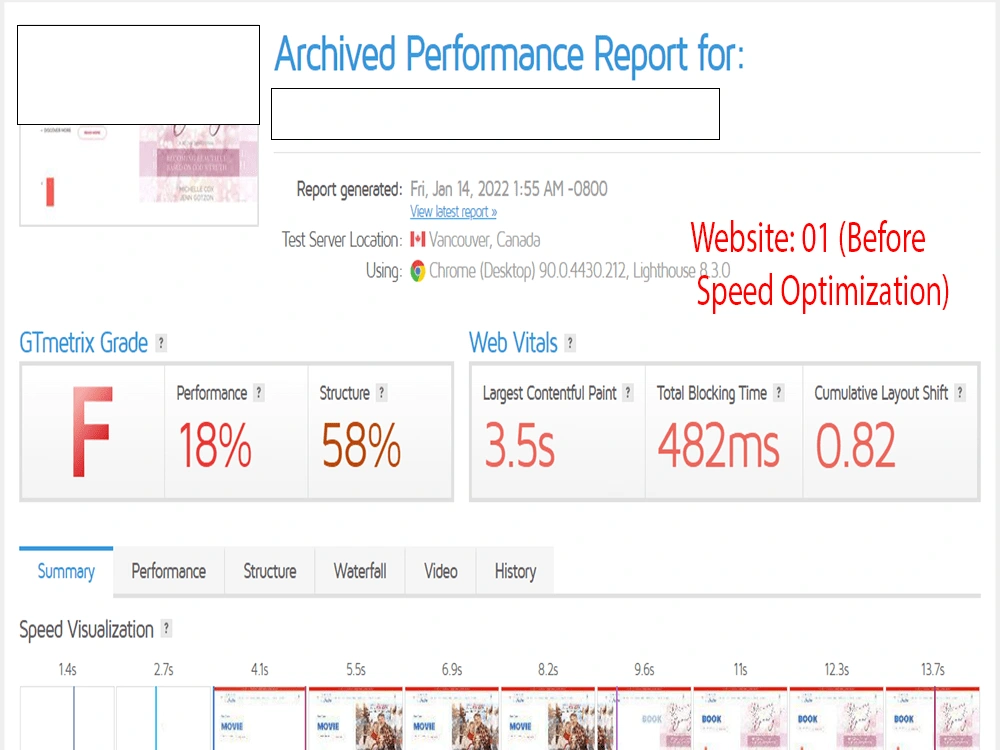
Task: Open the Structure tab
Action: pos(270,571)
